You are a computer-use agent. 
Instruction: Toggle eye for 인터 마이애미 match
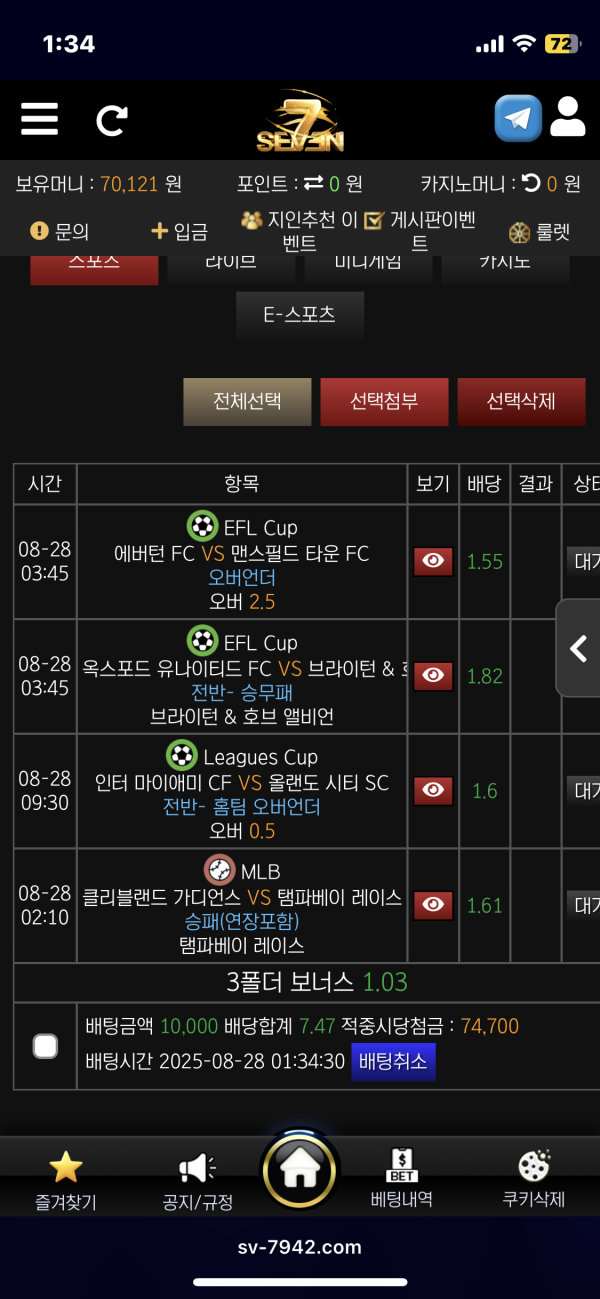coord(433,790)
